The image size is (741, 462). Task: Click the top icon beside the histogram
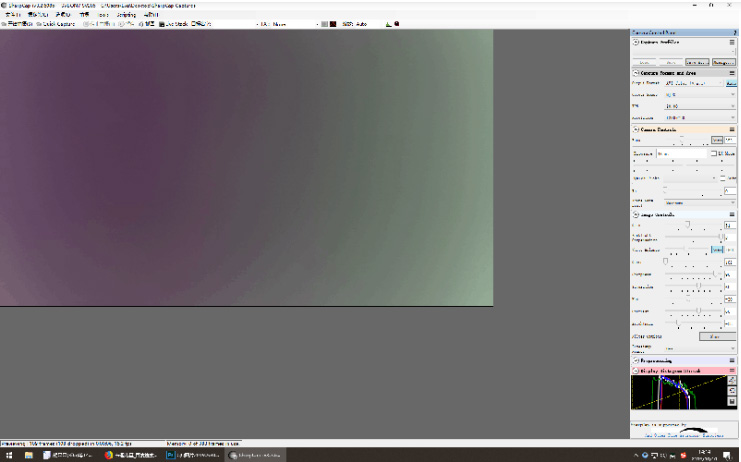(732, 378)
